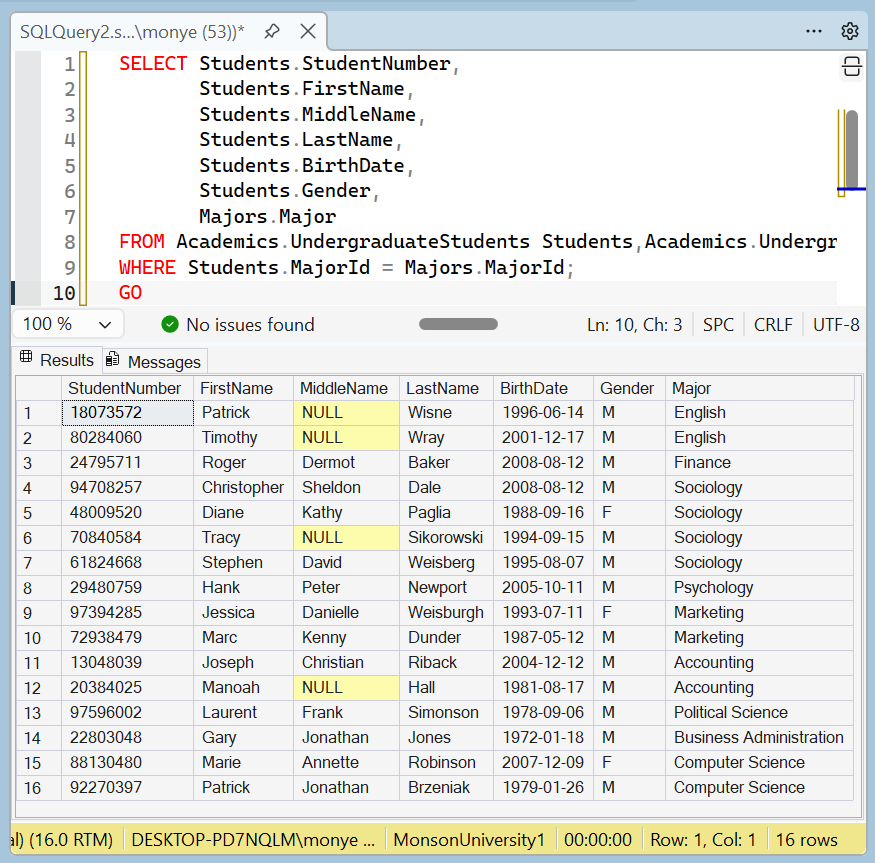Click the Ln: 10, Ch: 3 indicator

(634, 325)
